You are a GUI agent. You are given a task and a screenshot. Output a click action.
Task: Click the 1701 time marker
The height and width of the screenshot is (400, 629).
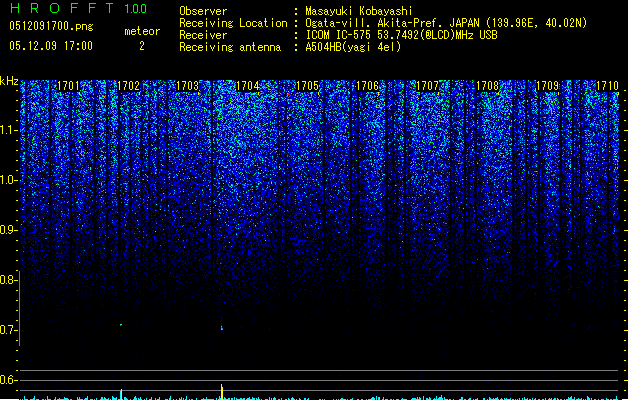(69, 86)
